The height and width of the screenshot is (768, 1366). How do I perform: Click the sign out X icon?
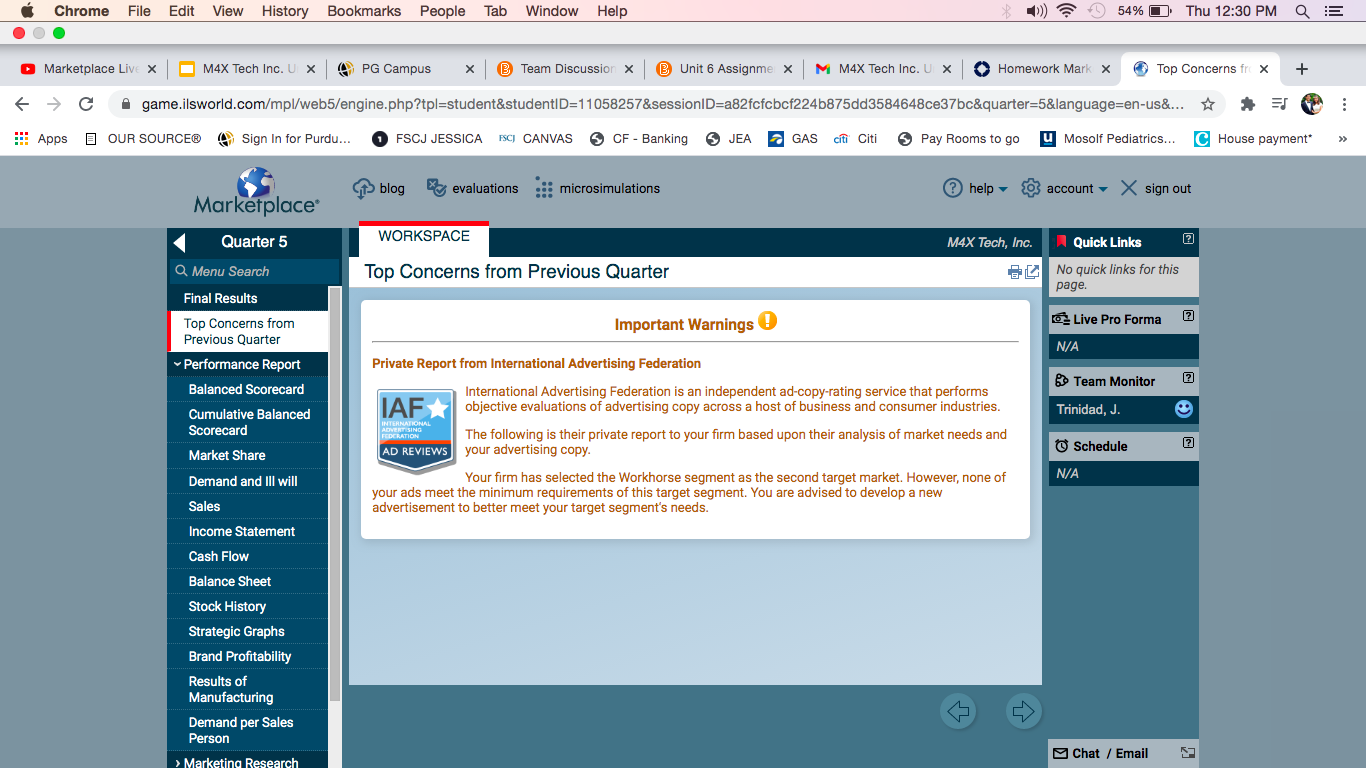1129,188
